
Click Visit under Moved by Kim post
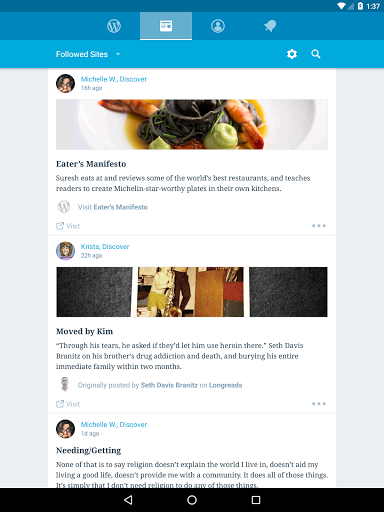[68, 404]
